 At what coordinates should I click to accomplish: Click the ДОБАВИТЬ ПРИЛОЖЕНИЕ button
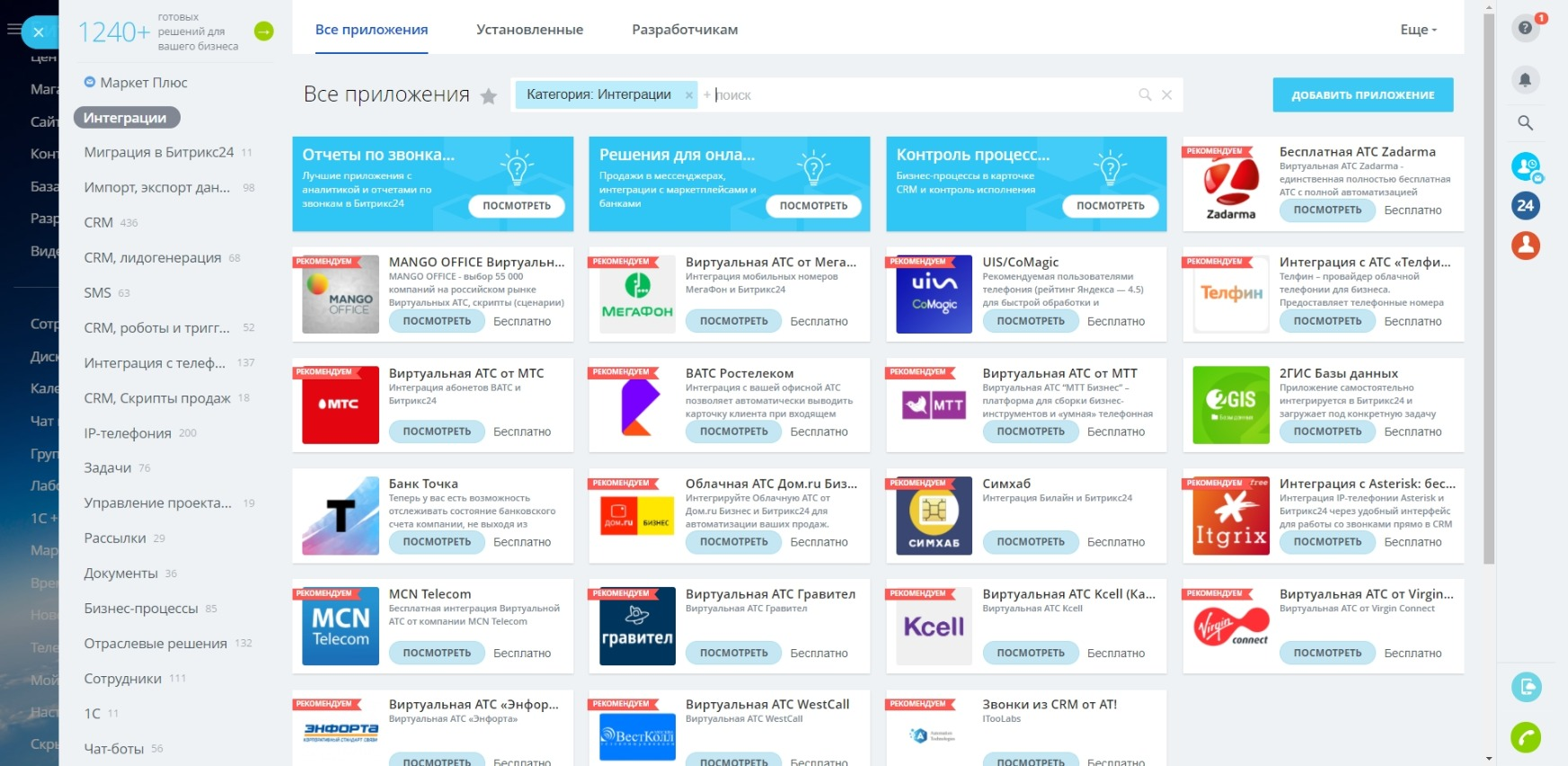[1363, 95]
